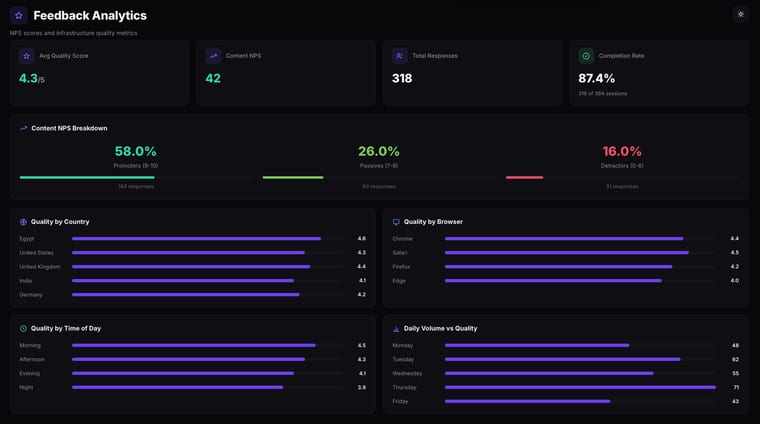The image size is (760, 424).
Task: Click the Completion Rate checkmark icon
Action: 586,56
